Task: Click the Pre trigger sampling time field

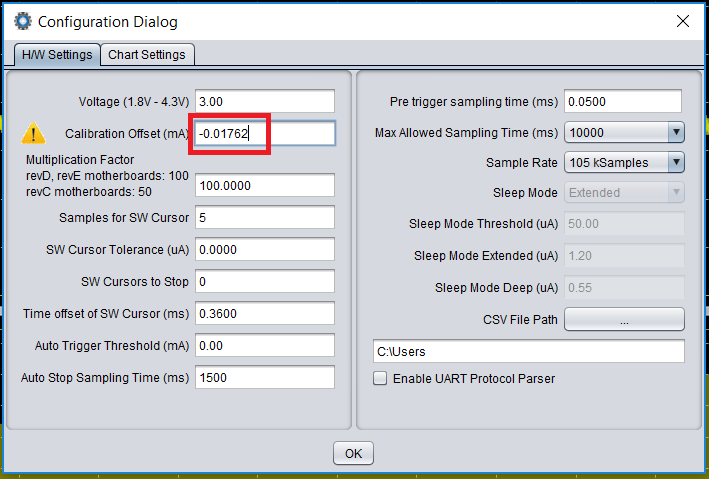Action: (x=623, y=101)
